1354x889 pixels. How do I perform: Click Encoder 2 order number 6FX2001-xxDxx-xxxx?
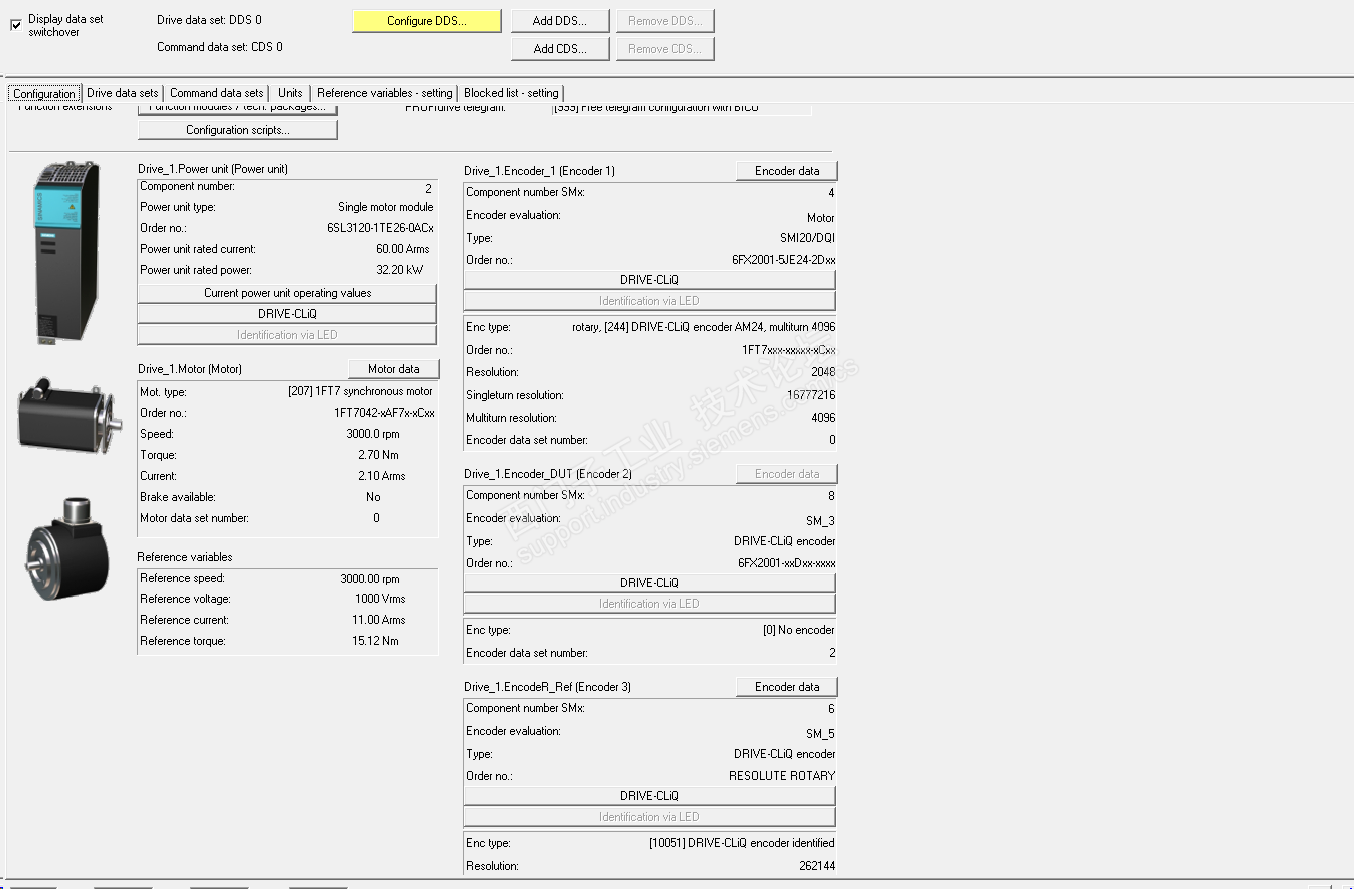[x=787, y=563]
